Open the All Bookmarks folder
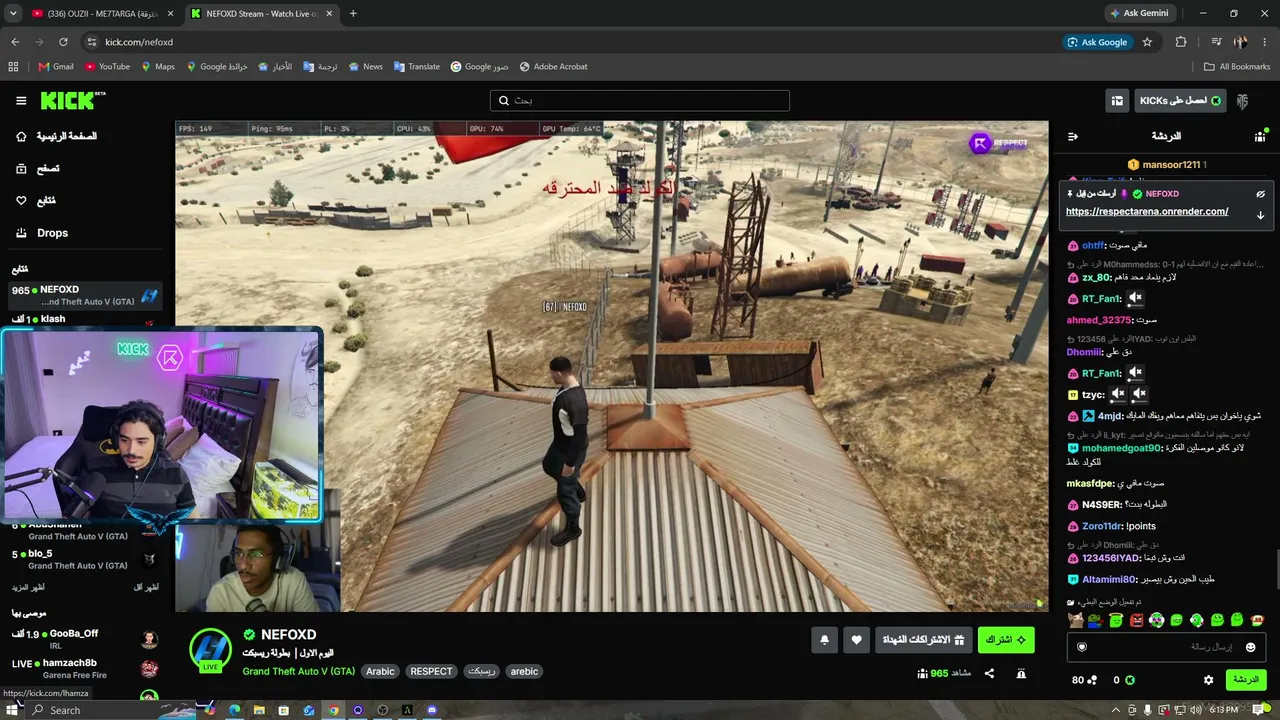1280x720 pixels. [x=1237, y=67]
